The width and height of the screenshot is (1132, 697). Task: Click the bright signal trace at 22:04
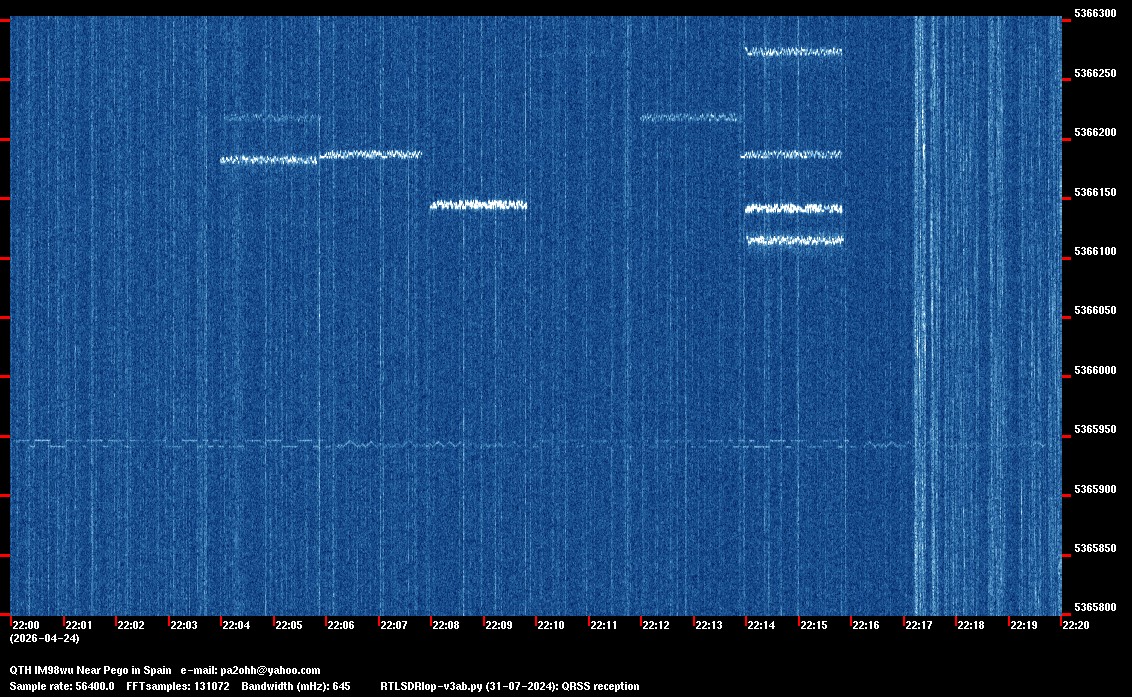[x=269, y=160]
